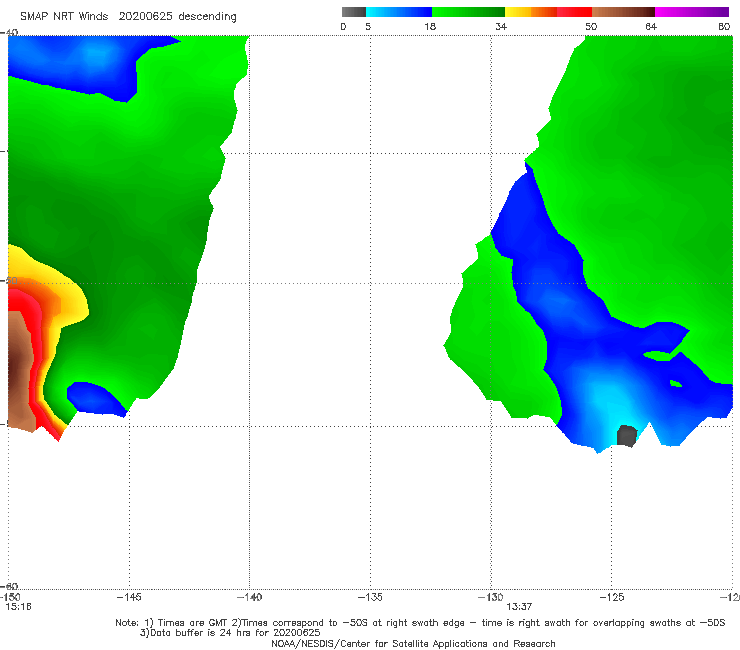
Task: Click the longitude label "-135"
Action: [370, 597]
